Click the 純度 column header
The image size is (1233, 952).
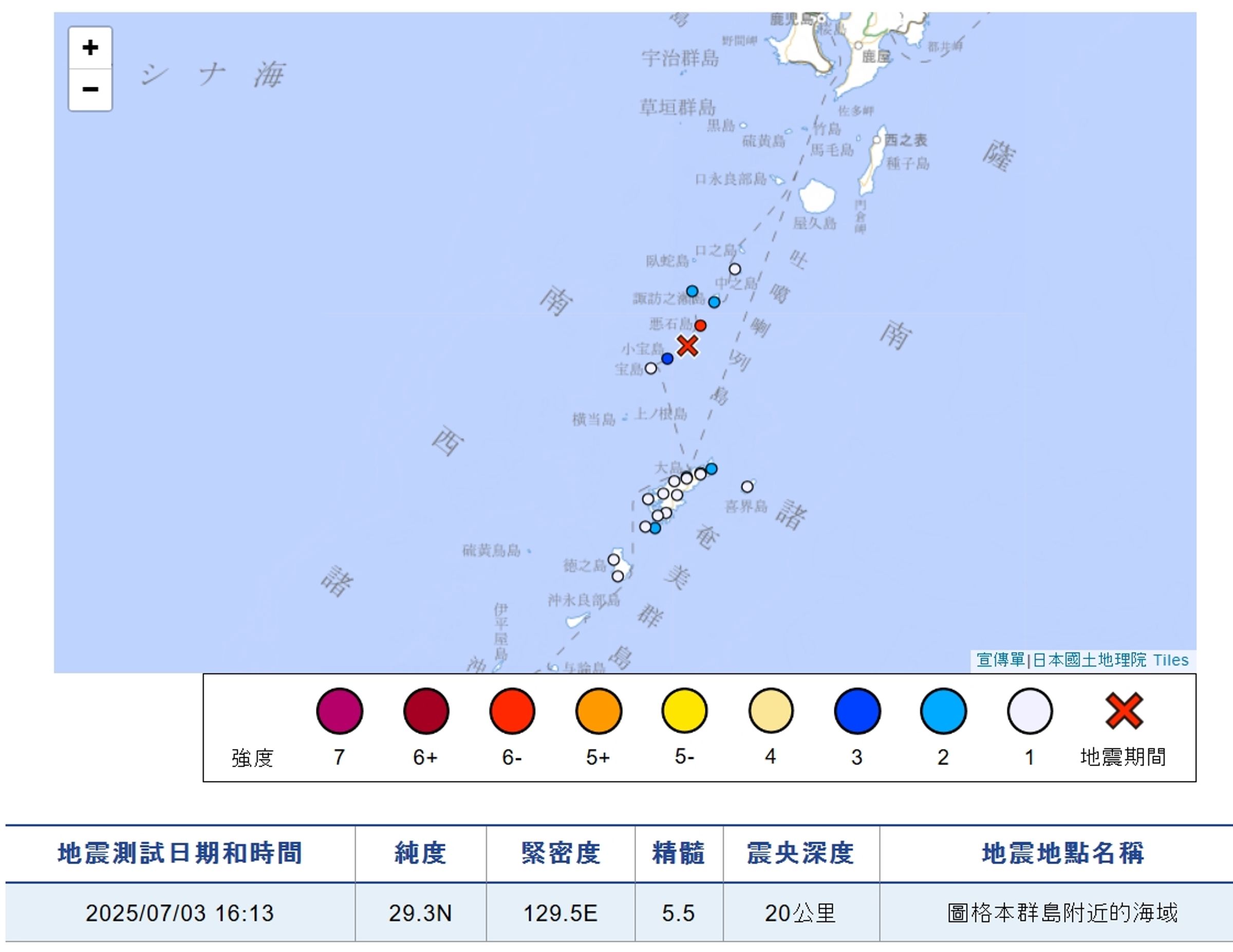click(x=421, y=853)
